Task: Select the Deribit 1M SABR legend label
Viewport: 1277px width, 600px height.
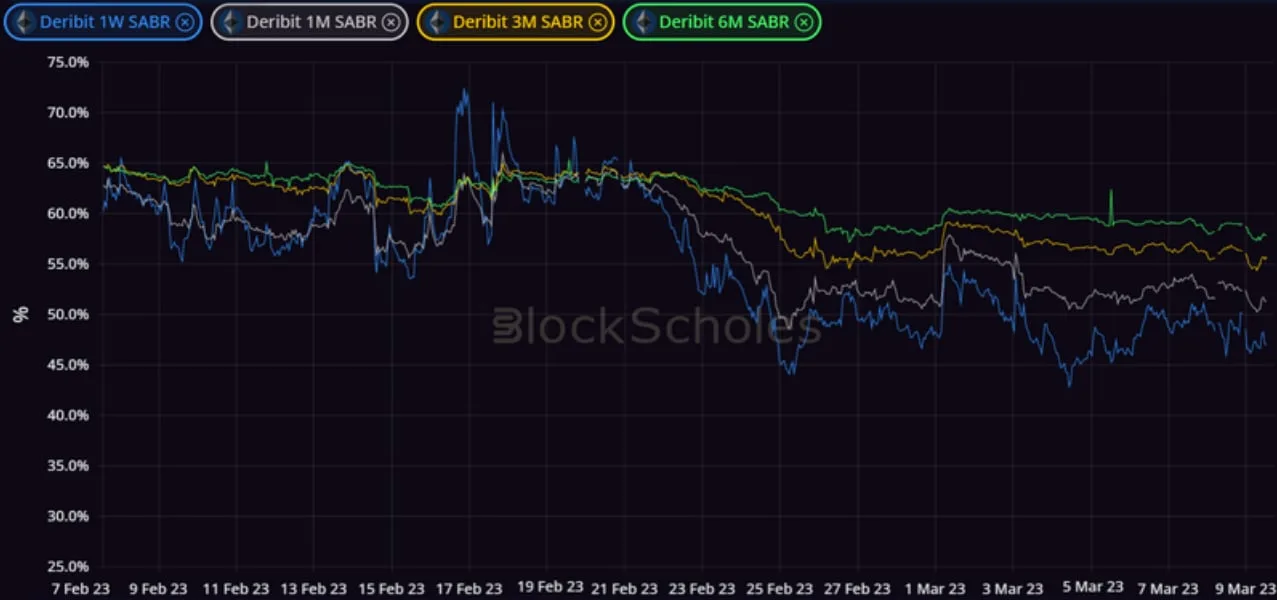Action: coord(312,22)
